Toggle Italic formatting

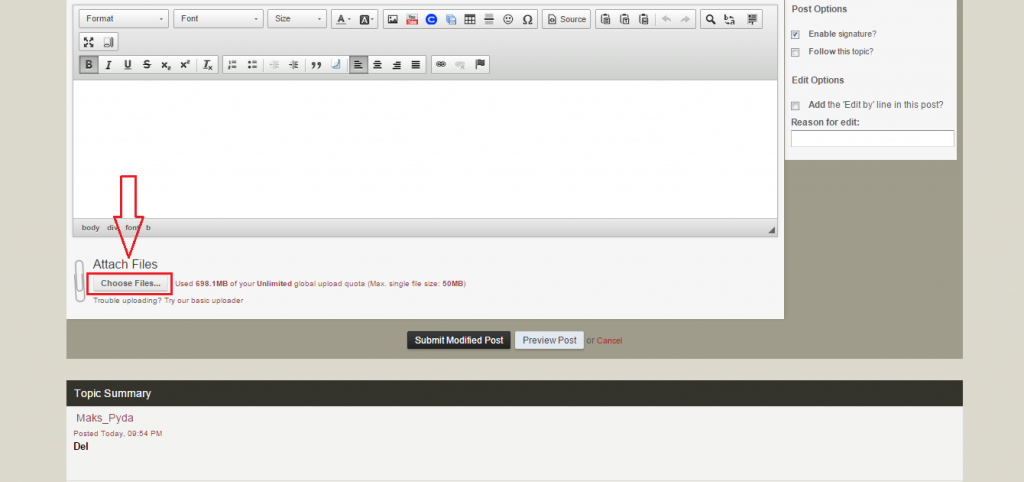point(108,64)
